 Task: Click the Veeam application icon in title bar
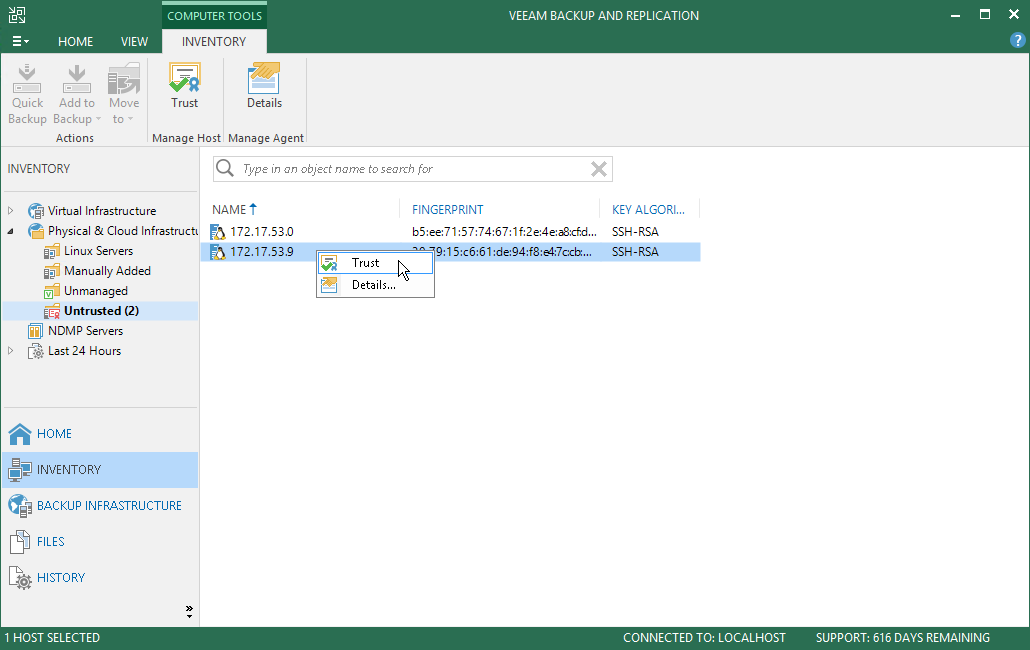coord(17,15)
